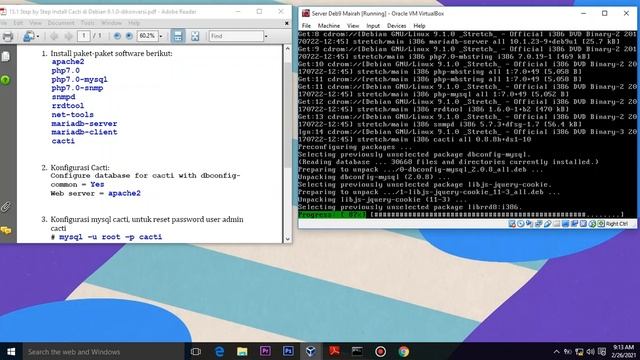Click the green help circle sidebar icon
This screenshot has height=360, width=640.
click(x=5, y=80)
